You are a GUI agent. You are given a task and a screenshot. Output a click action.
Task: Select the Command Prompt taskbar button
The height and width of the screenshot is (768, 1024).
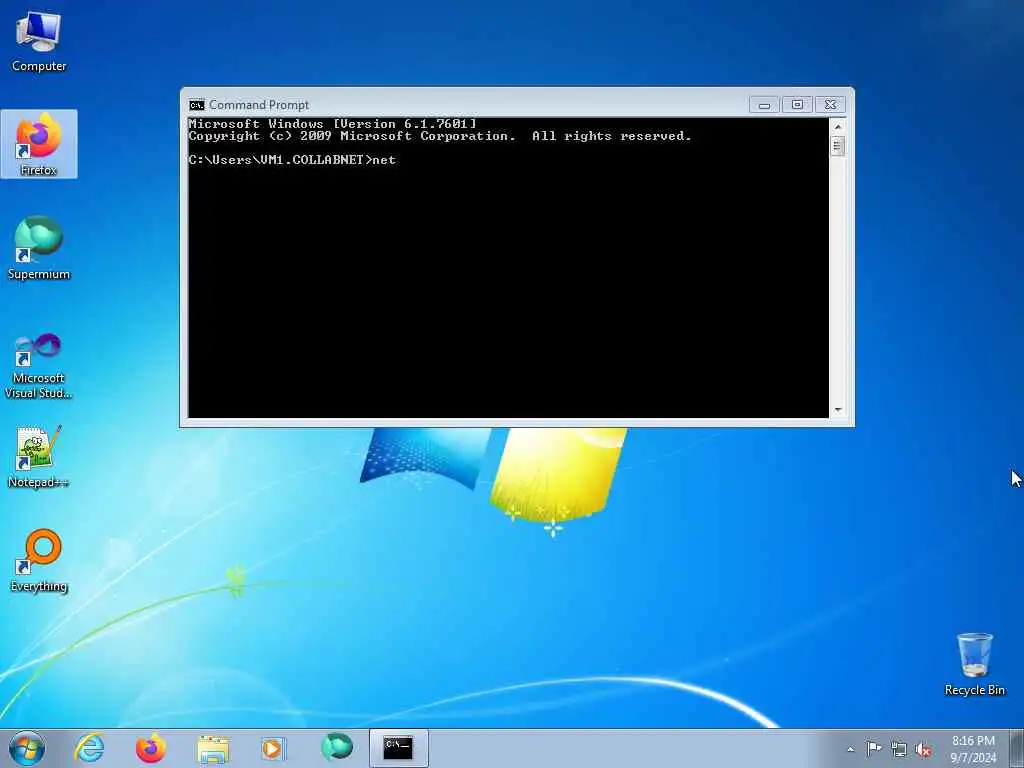(x=398, y=748)
